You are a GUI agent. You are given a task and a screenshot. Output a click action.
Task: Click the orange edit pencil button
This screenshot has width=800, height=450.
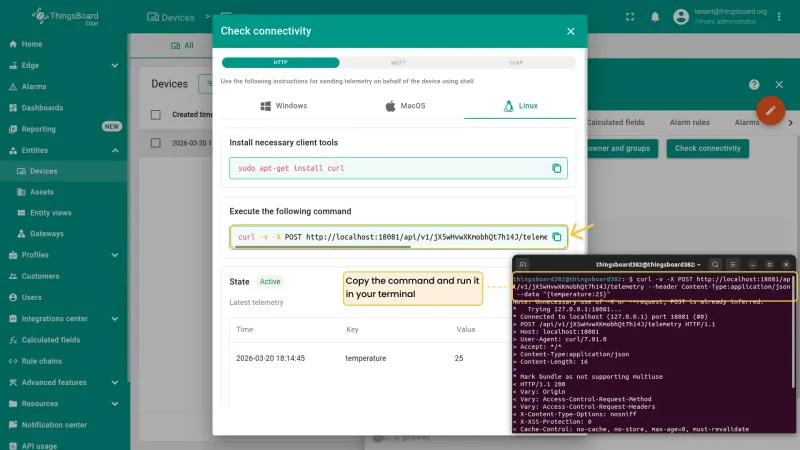(770, 110)
